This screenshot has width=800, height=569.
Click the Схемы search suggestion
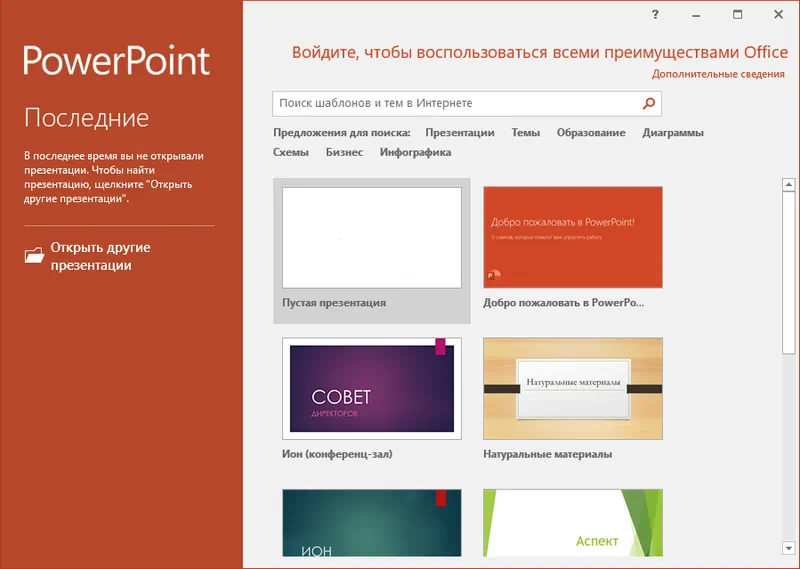tap(291, 152)
